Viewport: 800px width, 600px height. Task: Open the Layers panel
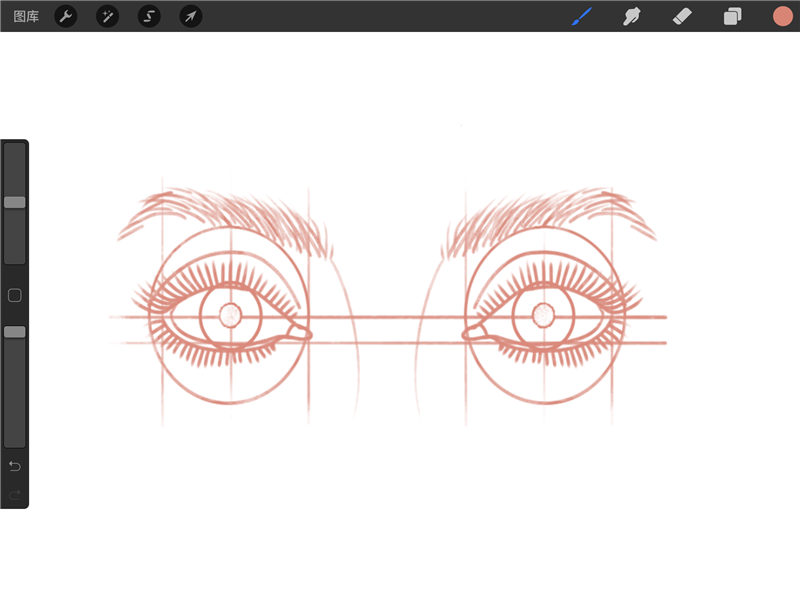coord(733,16)
